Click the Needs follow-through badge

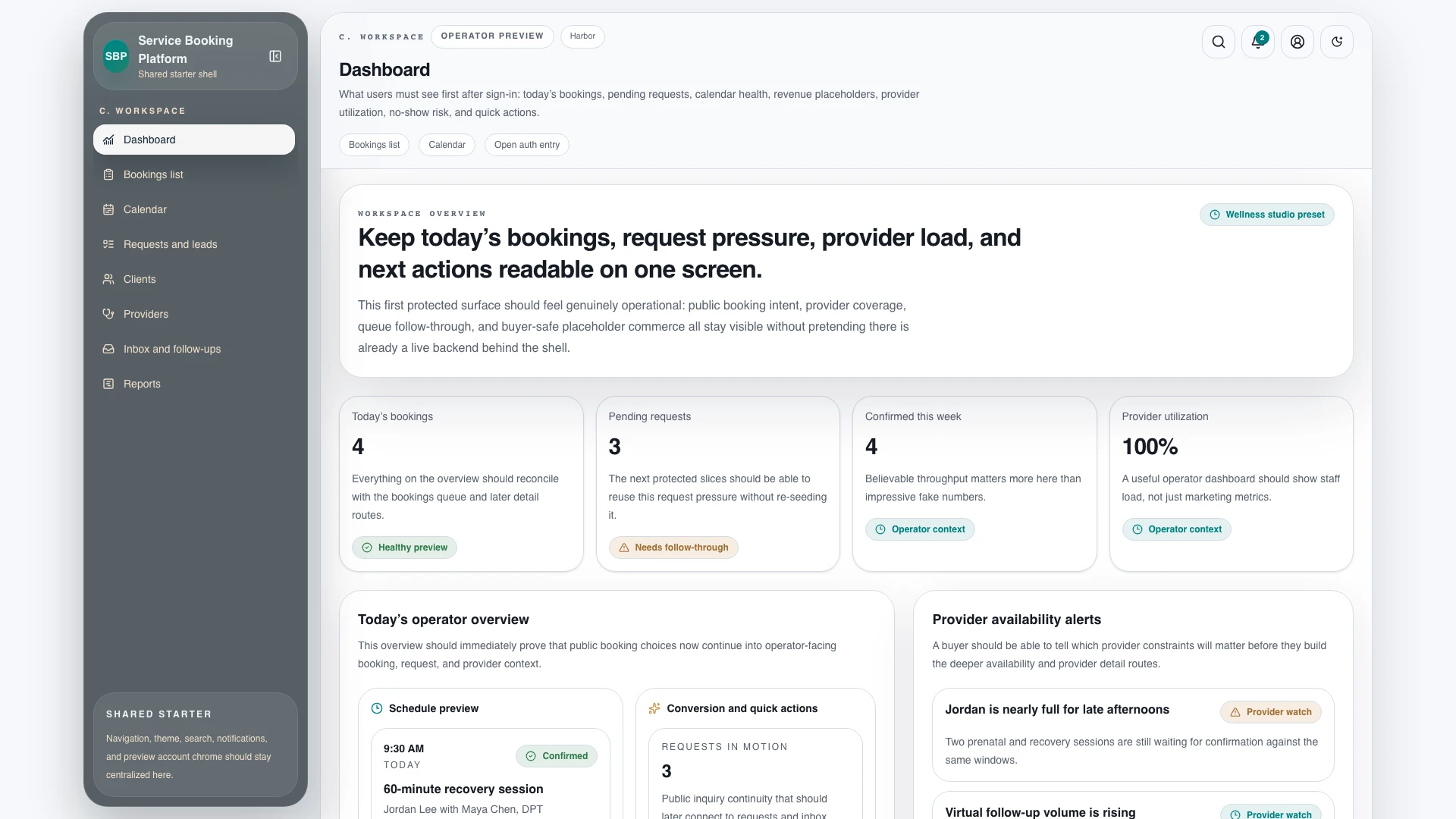point(673,548)
